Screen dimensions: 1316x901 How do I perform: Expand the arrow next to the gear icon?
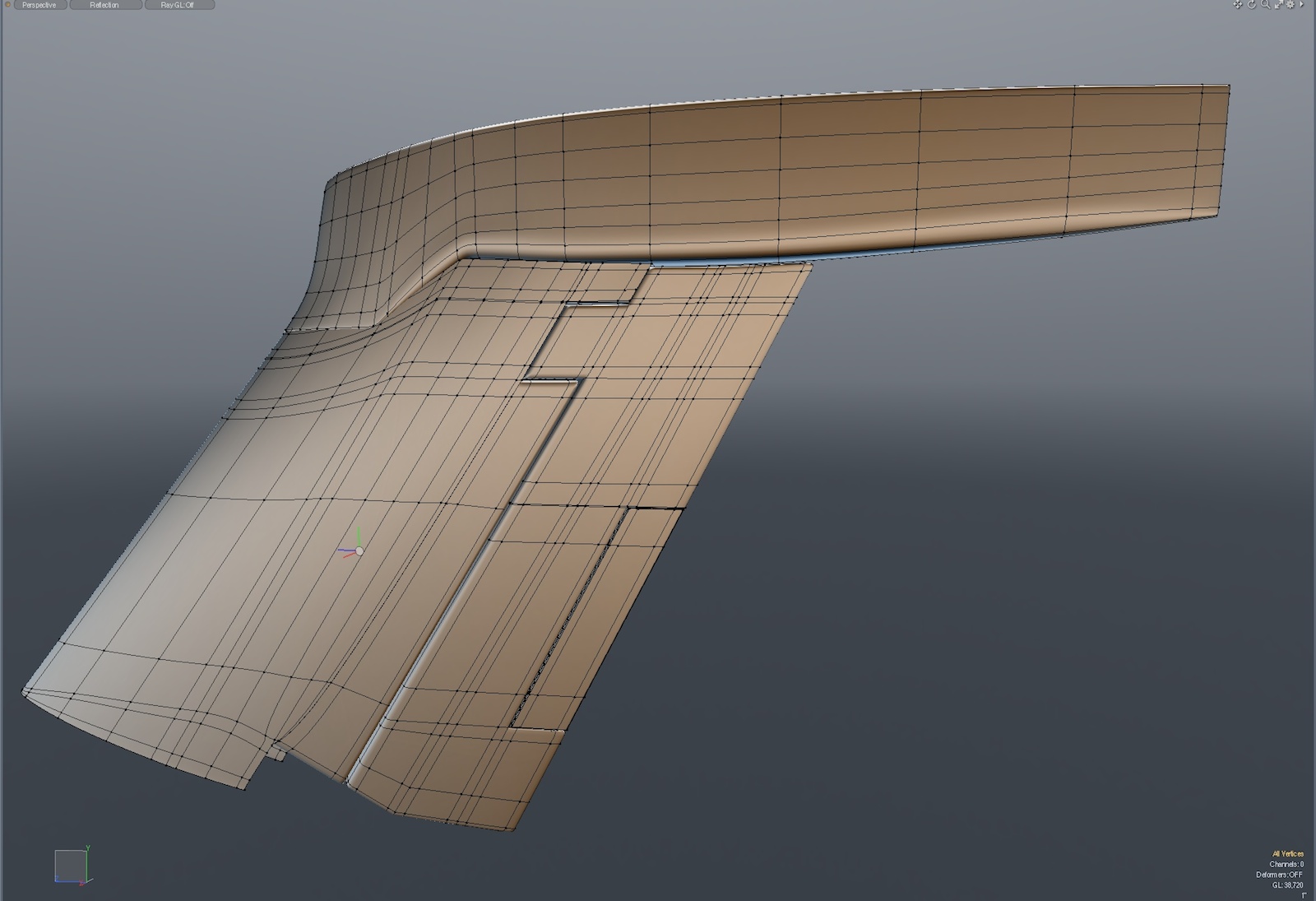pyautogui.click(x=1301, y=5)
